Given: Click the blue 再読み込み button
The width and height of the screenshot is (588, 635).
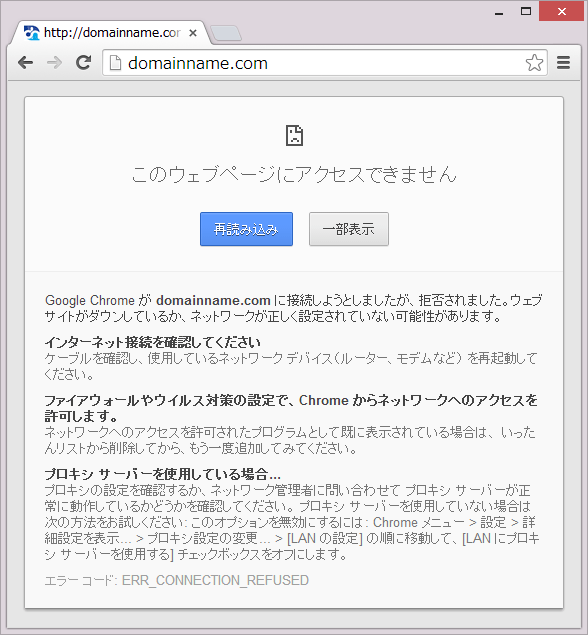Looking at the screenshot, I should pos(246,229).
